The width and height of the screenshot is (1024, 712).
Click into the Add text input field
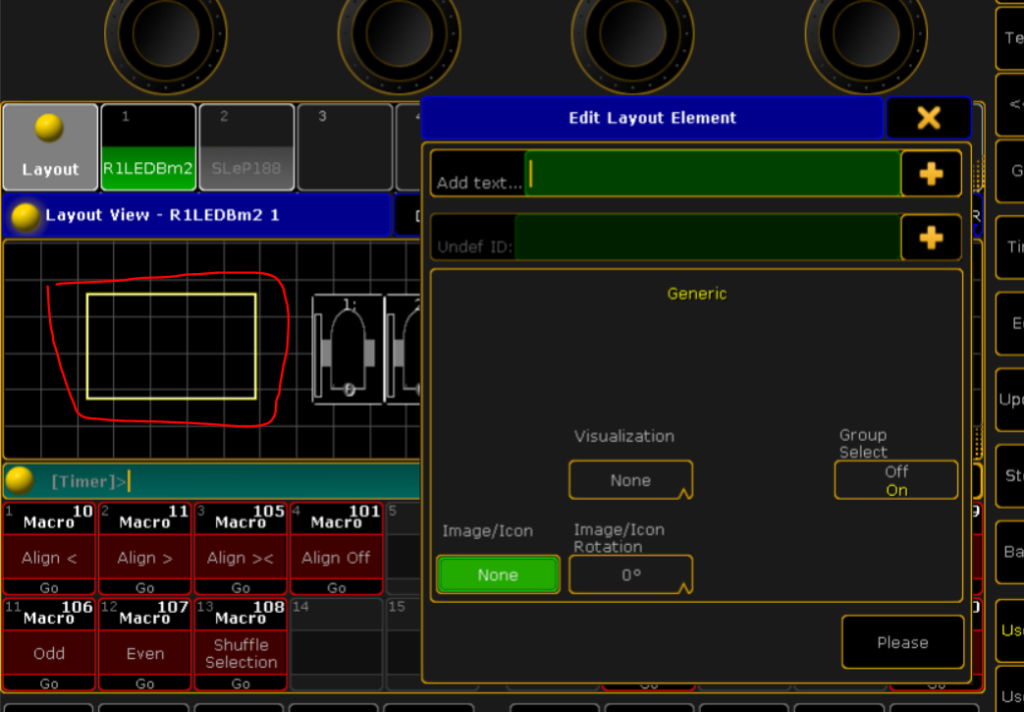coord(713,174)
